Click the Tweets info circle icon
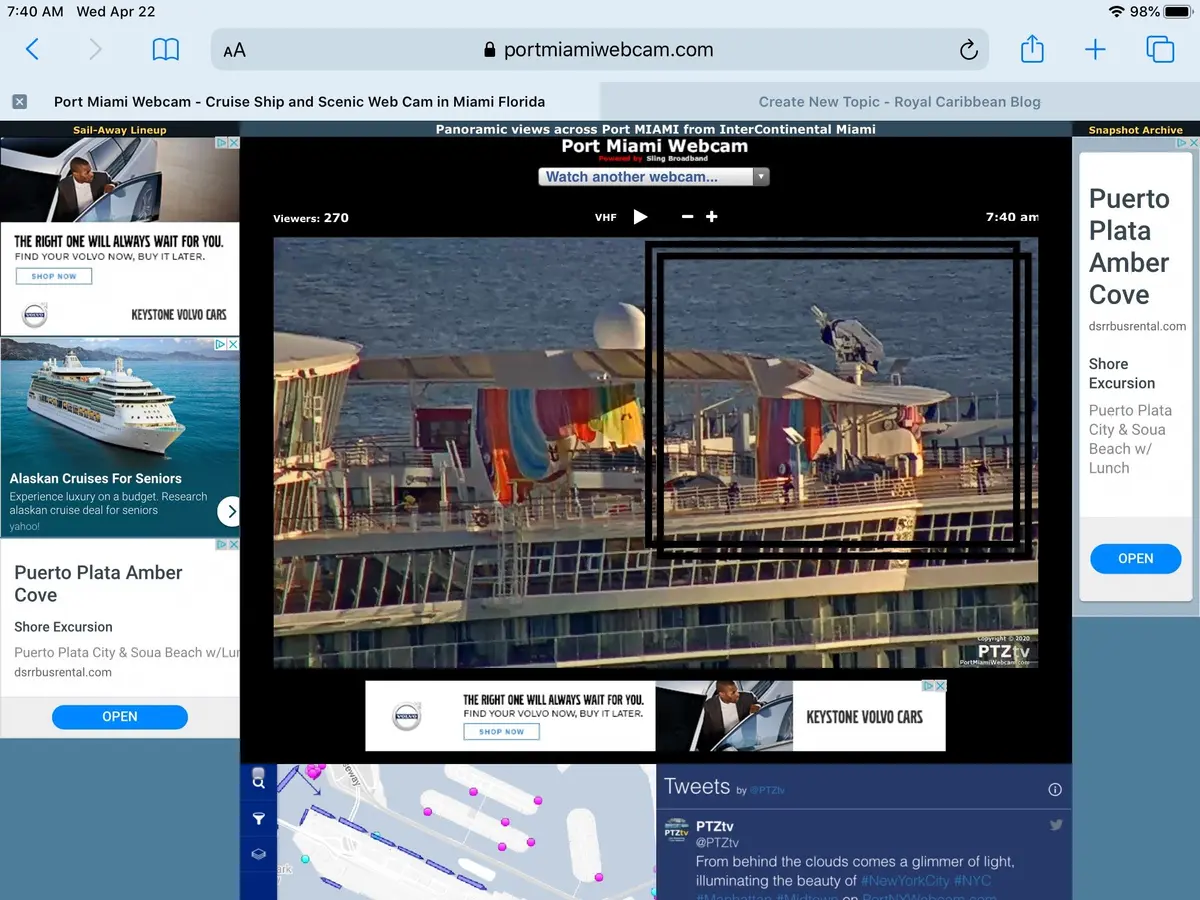This screenshot has width=1200, height=900. (x=1054, y=790)
